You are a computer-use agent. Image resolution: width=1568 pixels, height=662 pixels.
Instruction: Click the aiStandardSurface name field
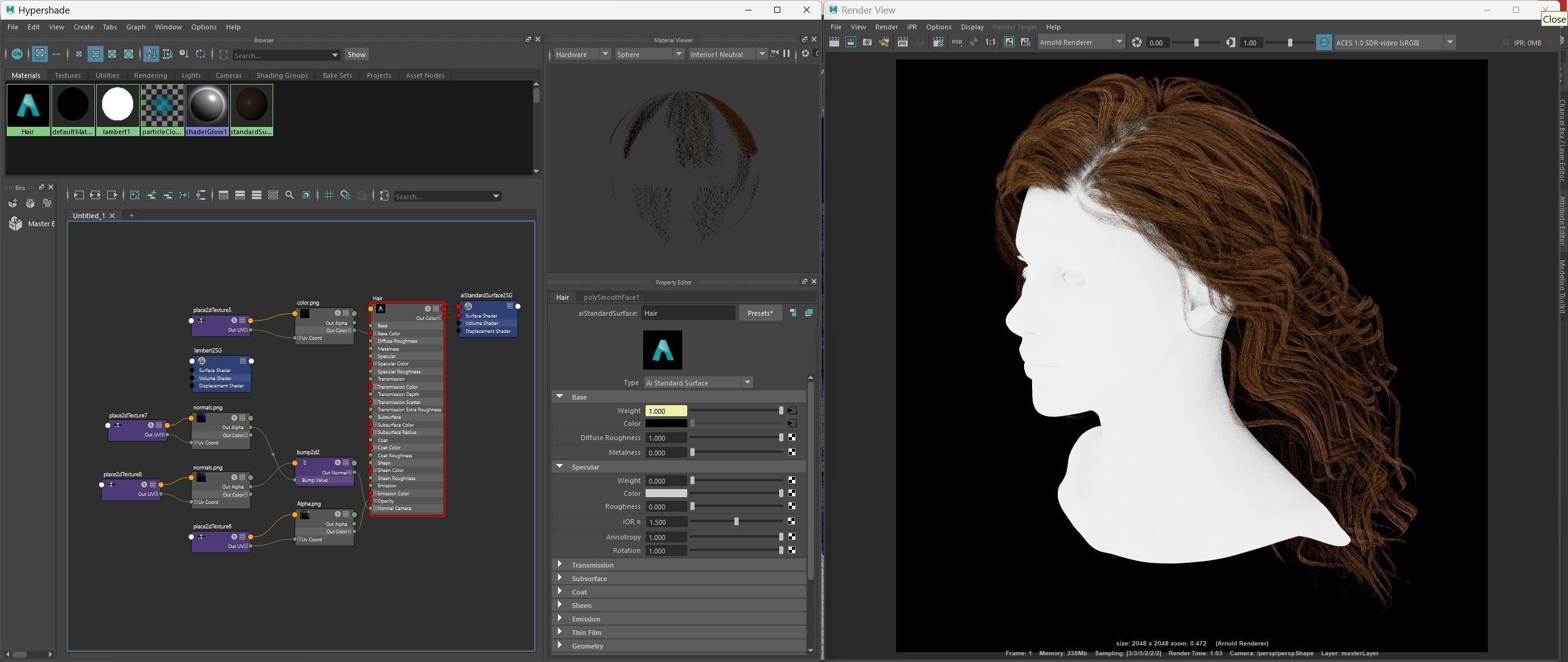click(x=688, y=313)
